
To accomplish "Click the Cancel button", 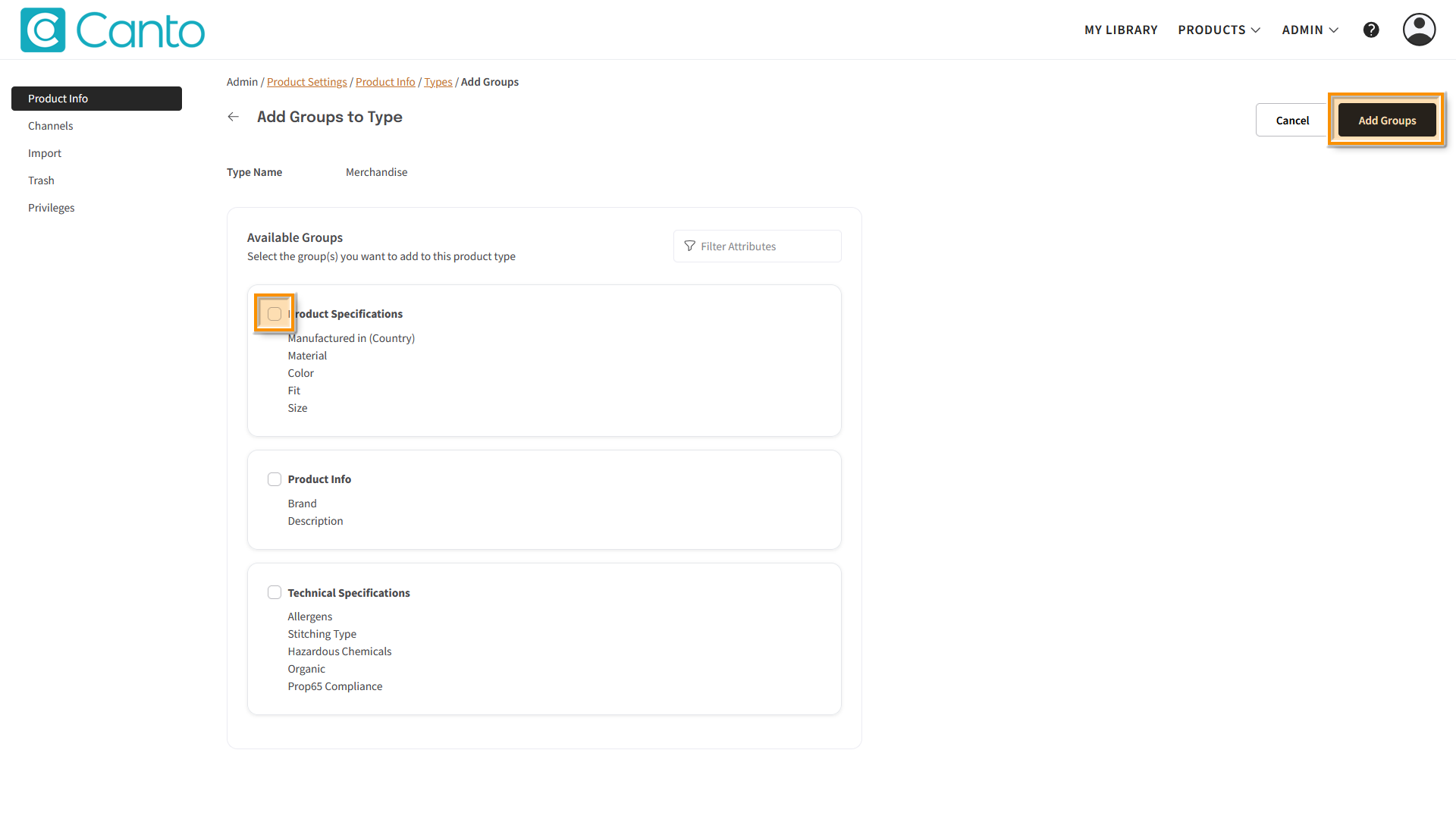I will (x=1291, y=121).
